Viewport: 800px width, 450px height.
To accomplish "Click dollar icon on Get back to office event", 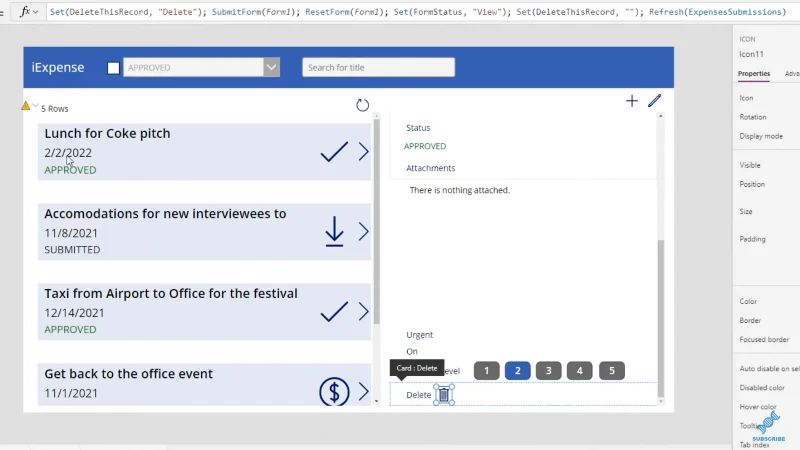I will [x=334, y=391].
